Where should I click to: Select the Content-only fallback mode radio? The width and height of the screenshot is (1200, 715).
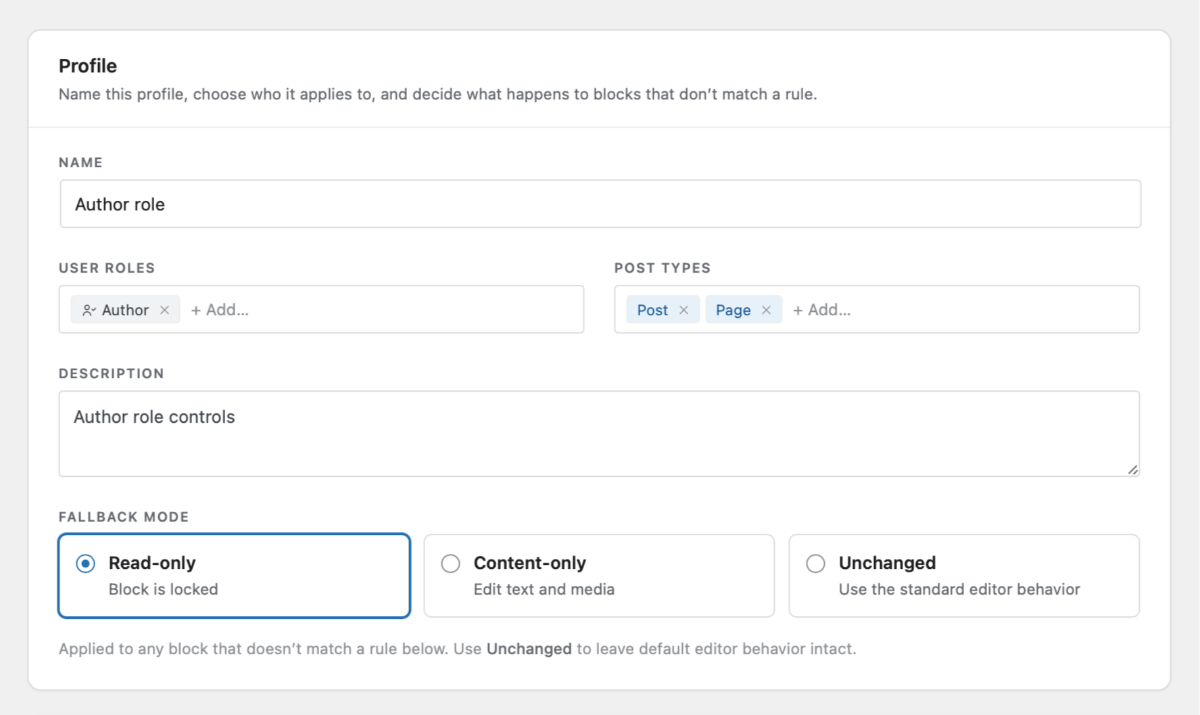click(x=451, y=564)
